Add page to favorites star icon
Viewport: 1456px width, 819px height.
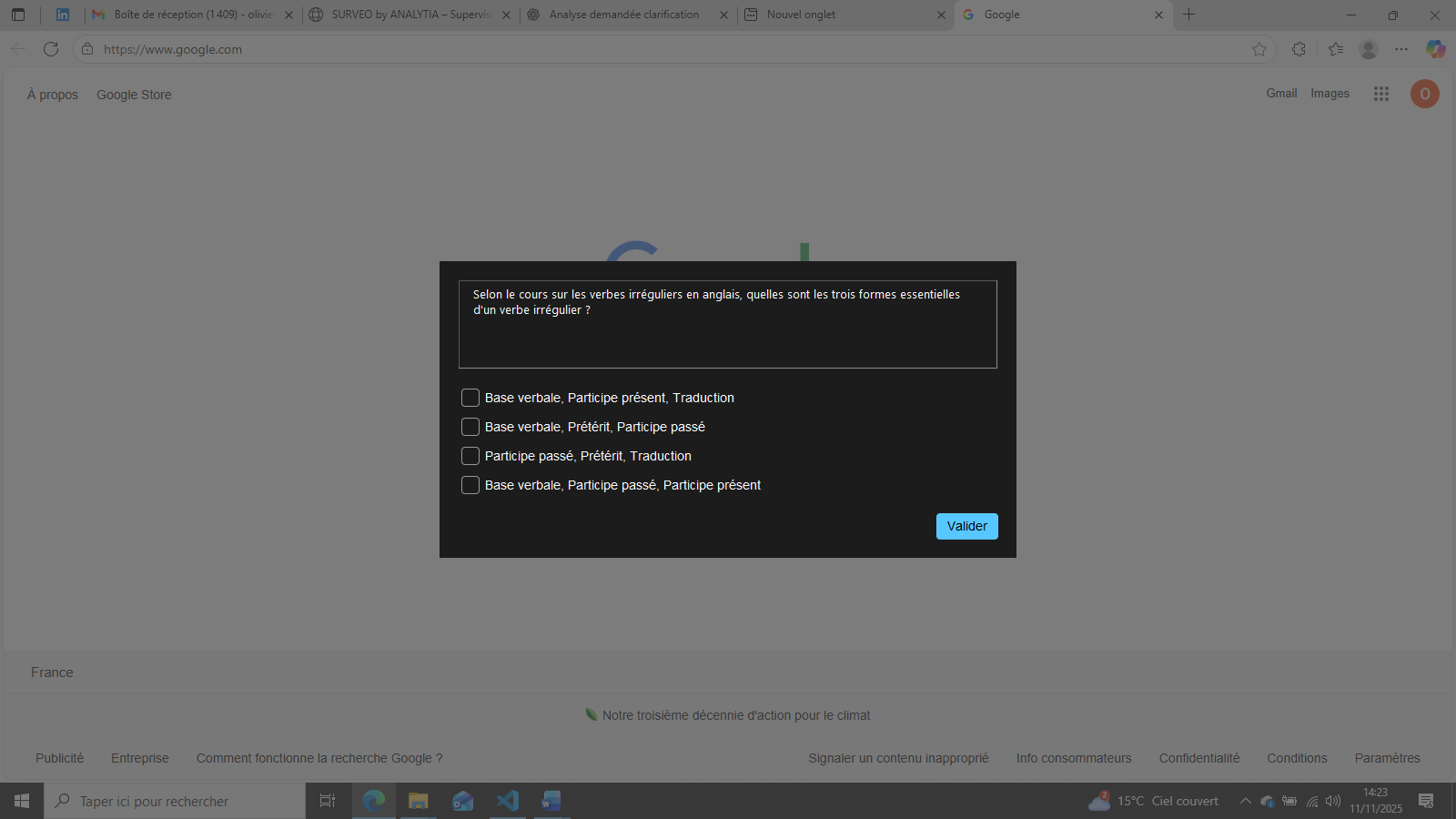(1259, 49)
